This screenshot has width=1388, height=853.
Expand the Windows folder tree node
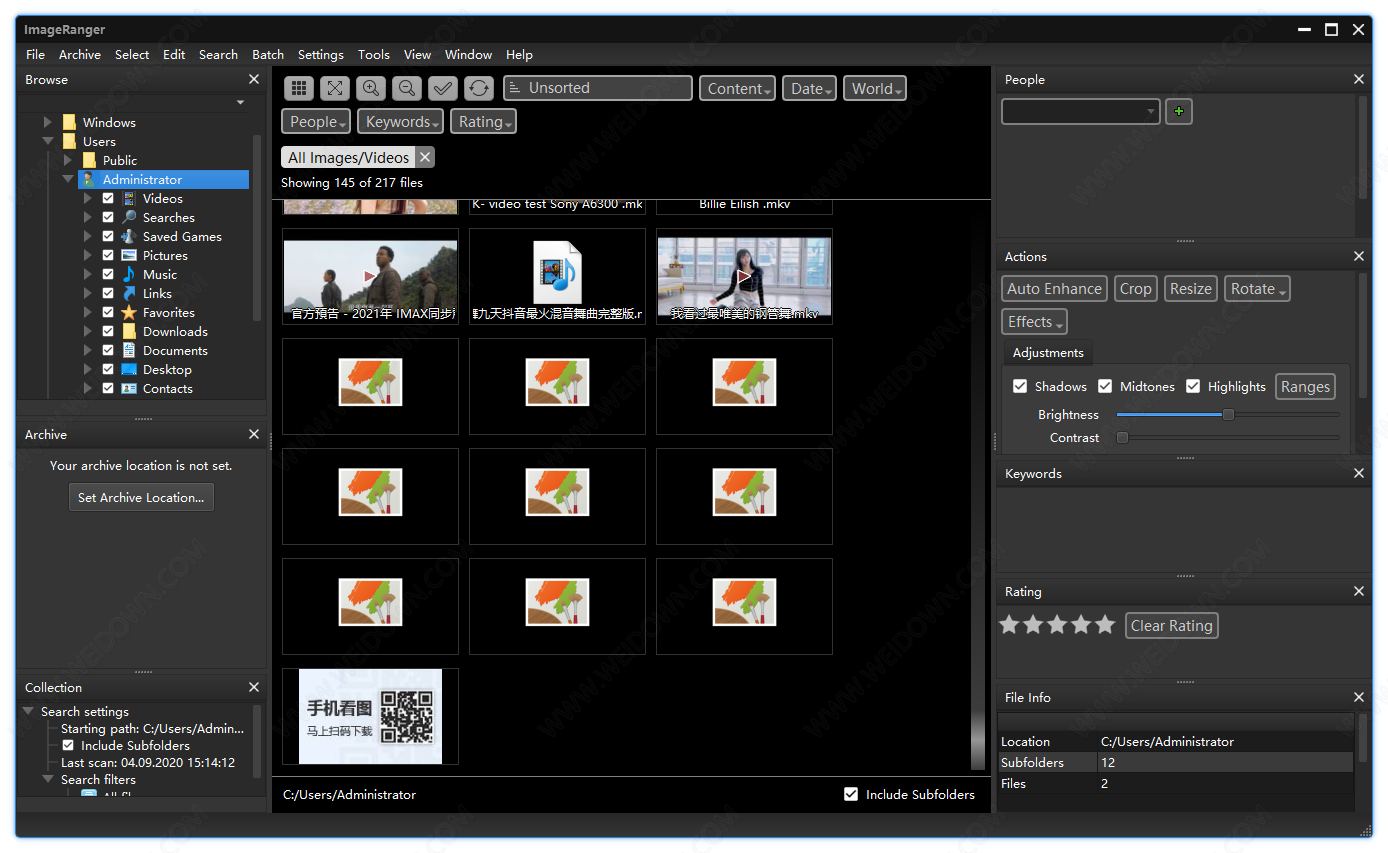tap(48, 122)
